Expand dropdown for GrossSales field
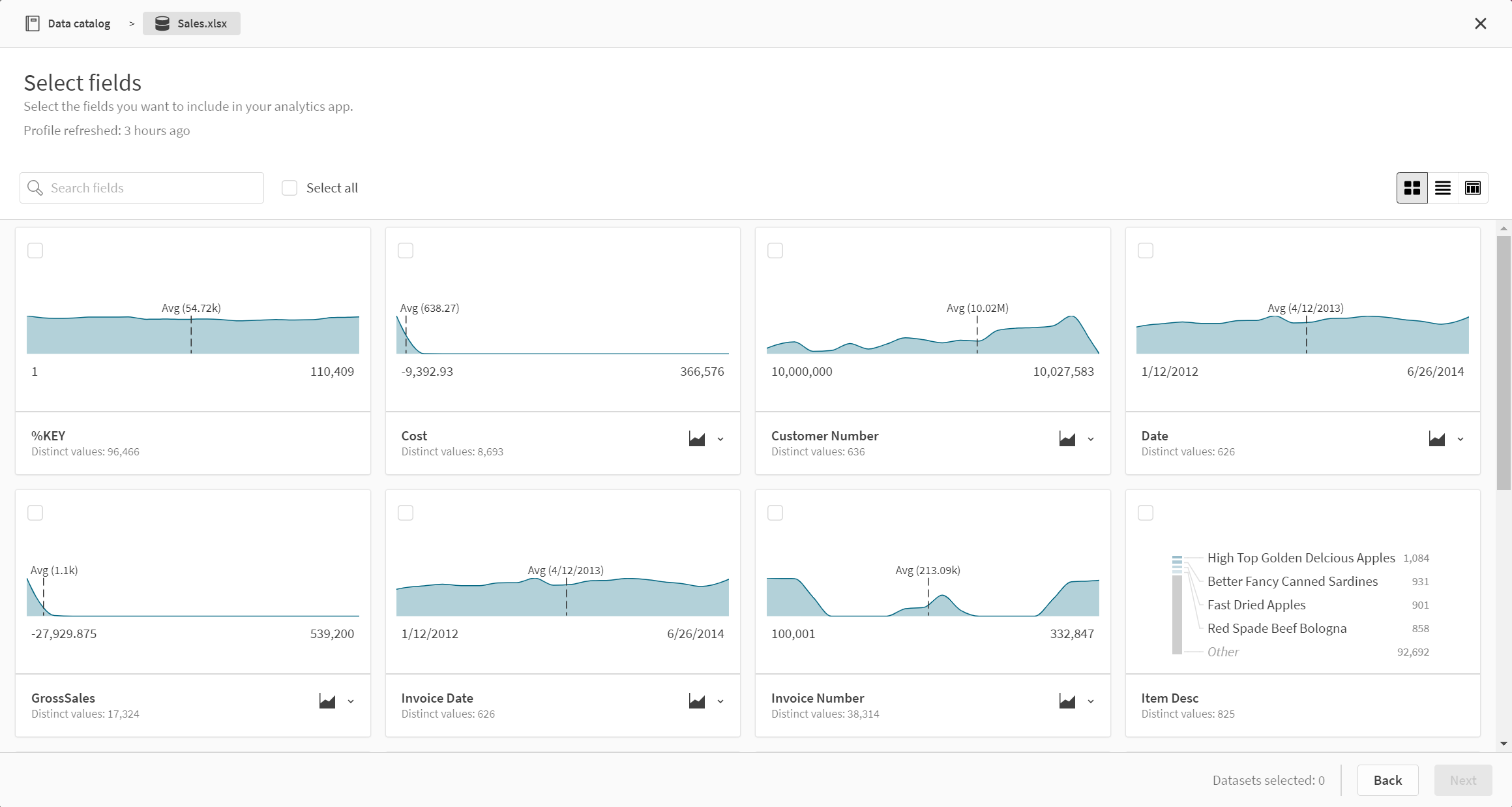This screenshot has width=1512, height=807. point(351,701)
